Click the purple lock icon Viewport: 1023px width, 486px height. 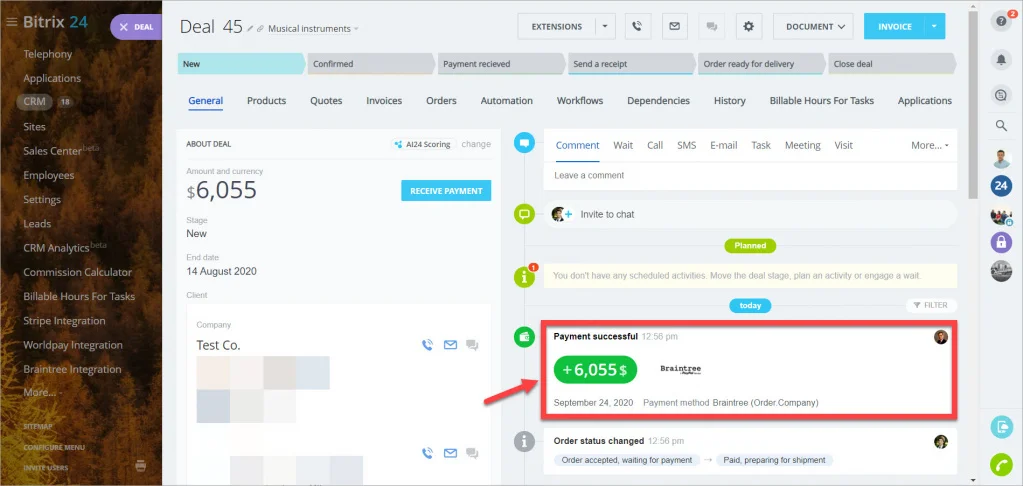[x=1001, y=243]
